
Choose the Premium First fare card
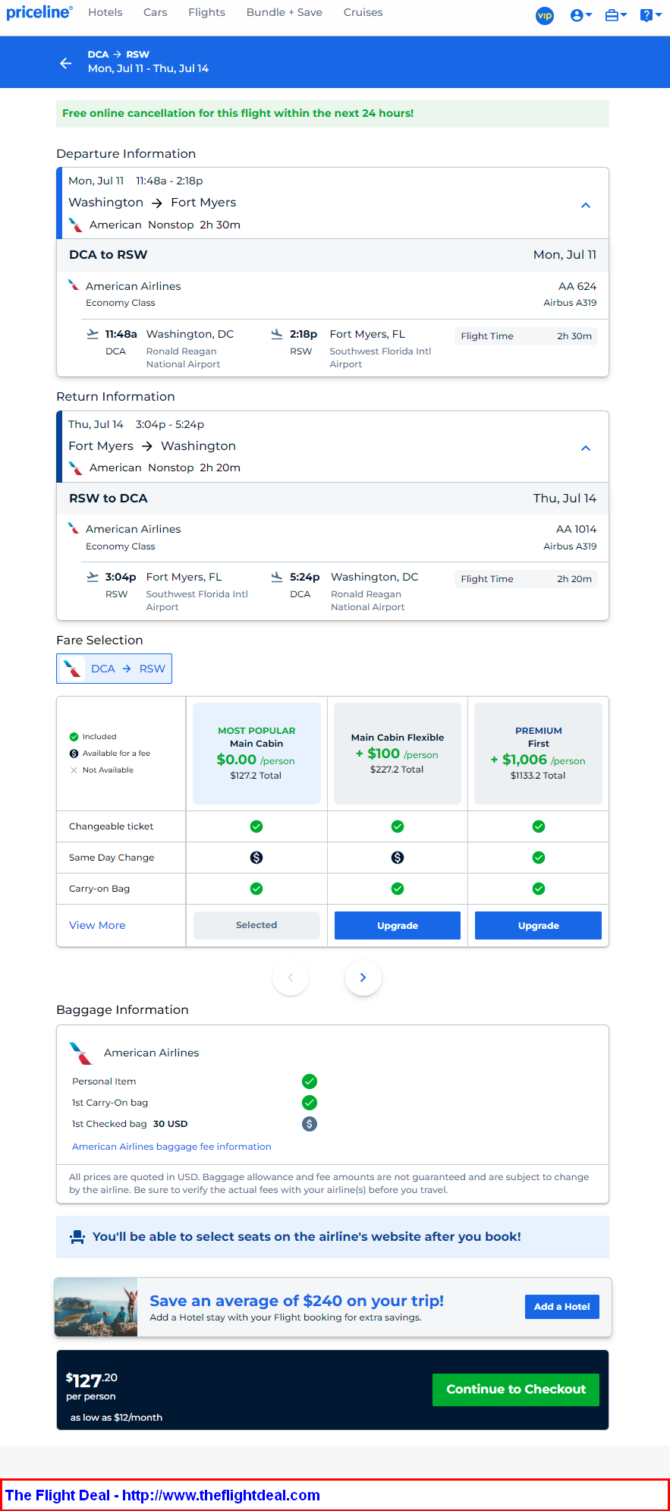point(538,753)
